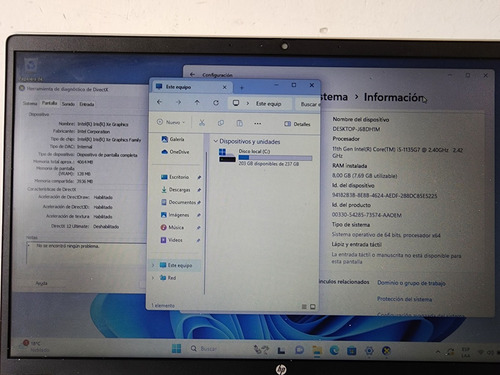Open Música in the sidebar
This screenshot has width=500, height=375.
172,227
